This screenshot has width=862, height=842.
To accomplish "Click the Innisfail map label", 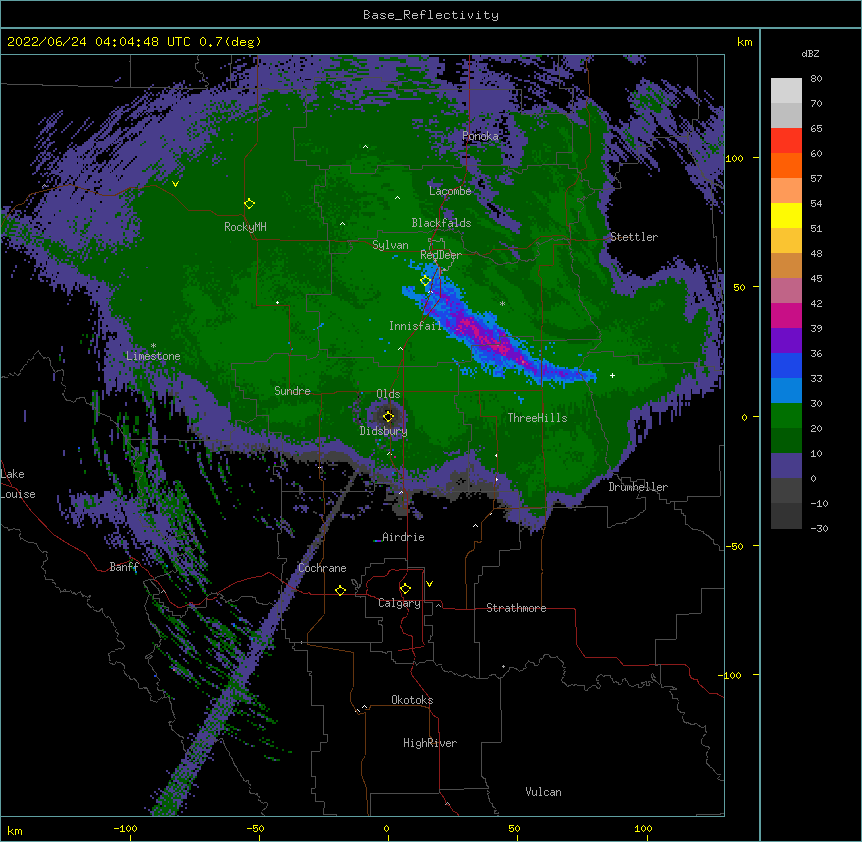I will pos(416,326).
